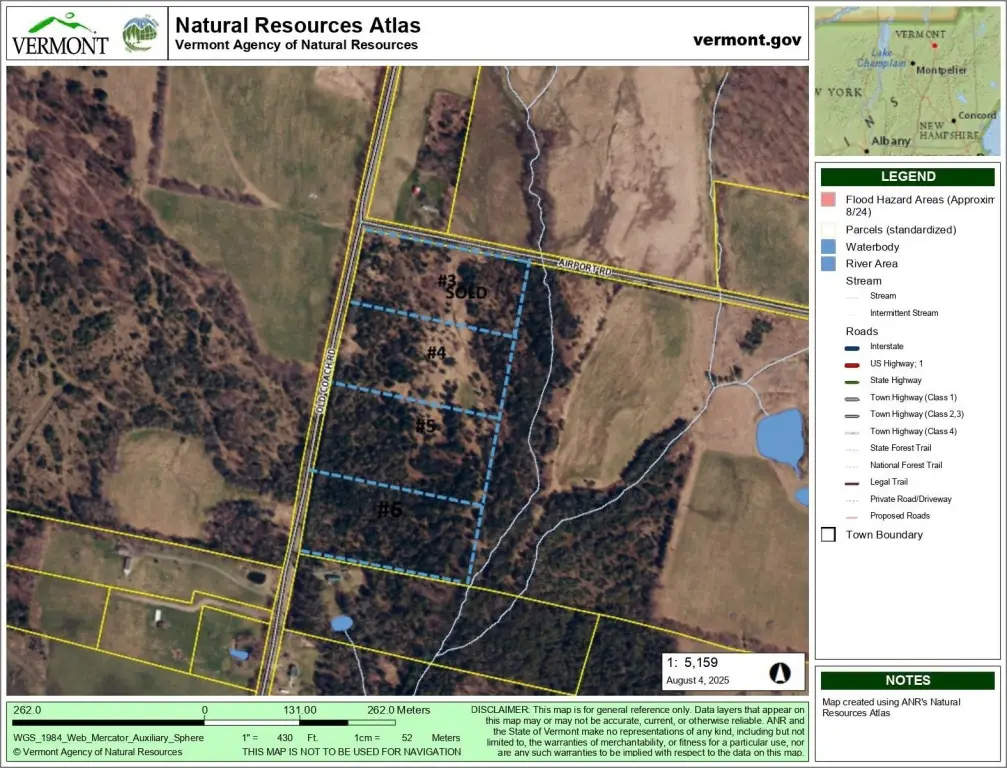Click the Natural Resources Atlas title
The width and height of the screenshot is (1007, 768).
coord(298,26)
